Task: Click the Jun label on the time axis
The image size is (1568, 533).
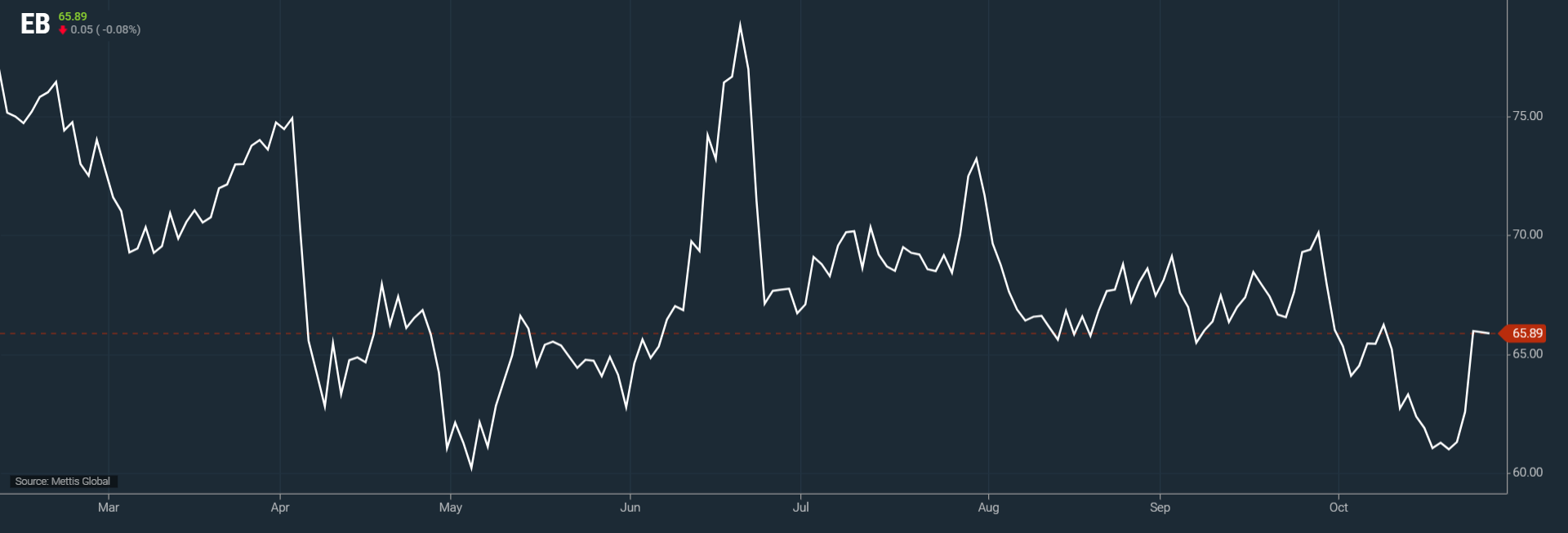Action: 630,508
